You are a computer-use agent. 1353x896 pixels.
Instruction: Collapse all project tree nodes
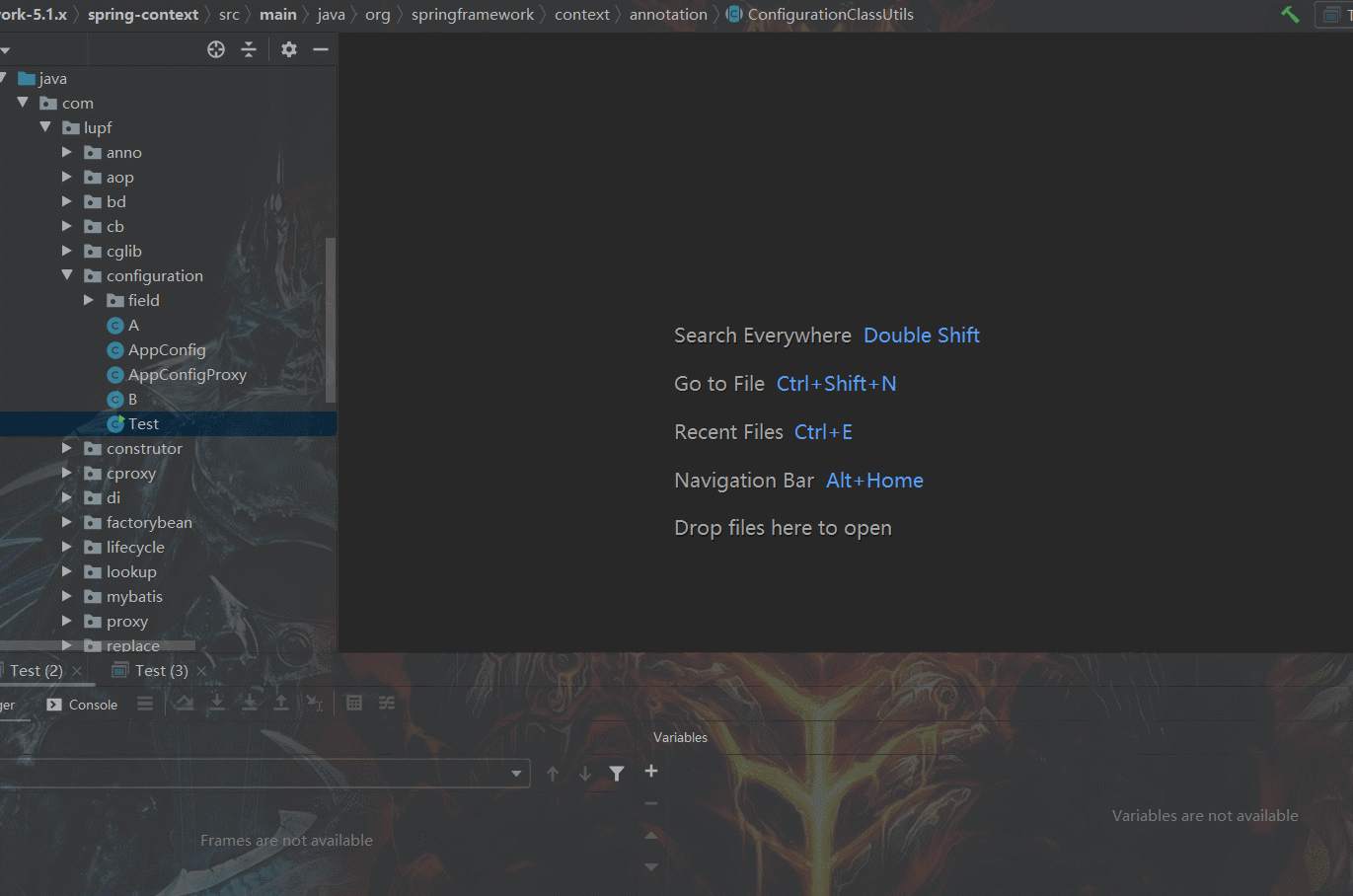249,49
